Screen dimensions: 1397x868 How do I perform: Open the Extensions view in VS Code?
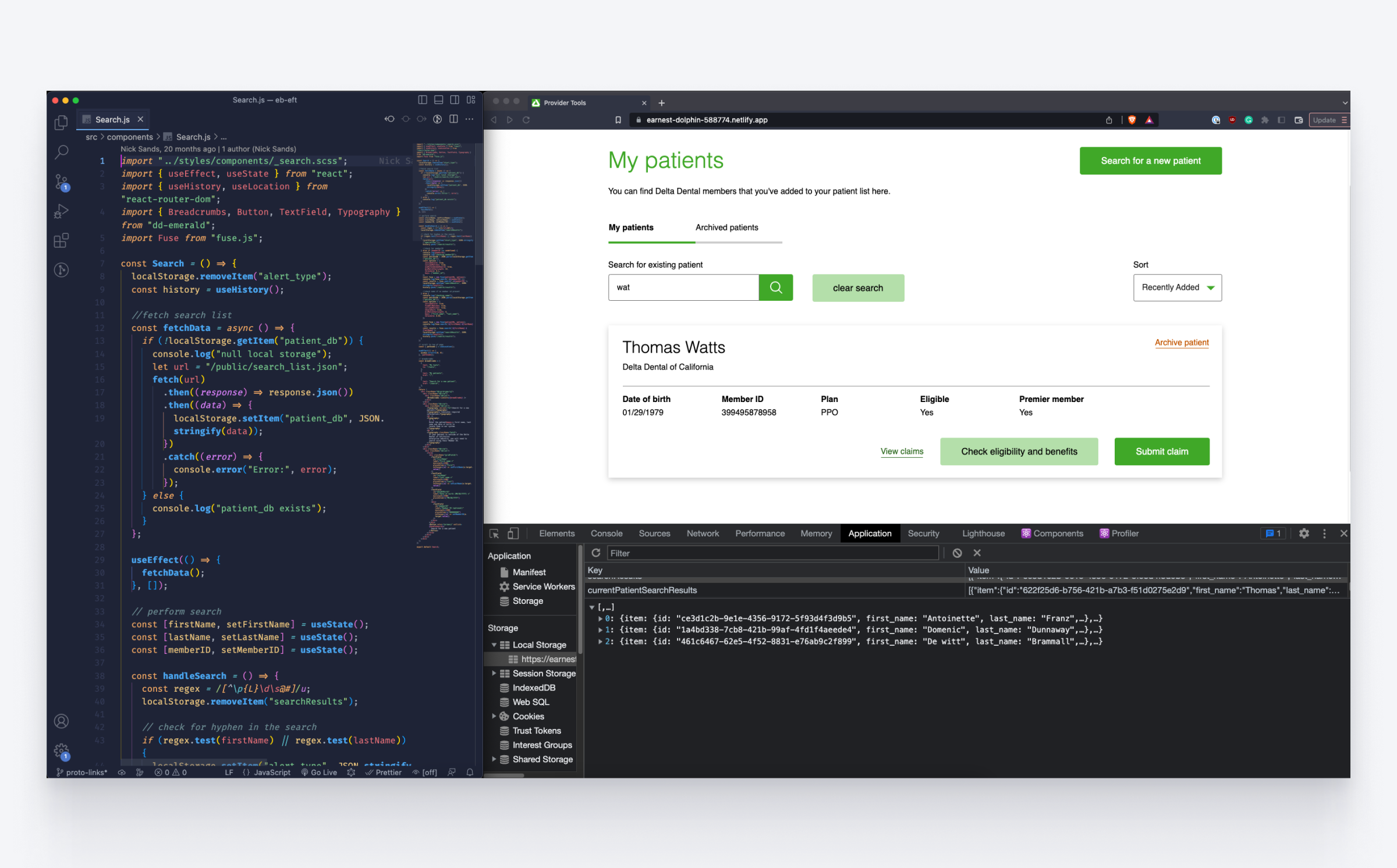pyautogui.click(x=61, y=240)
